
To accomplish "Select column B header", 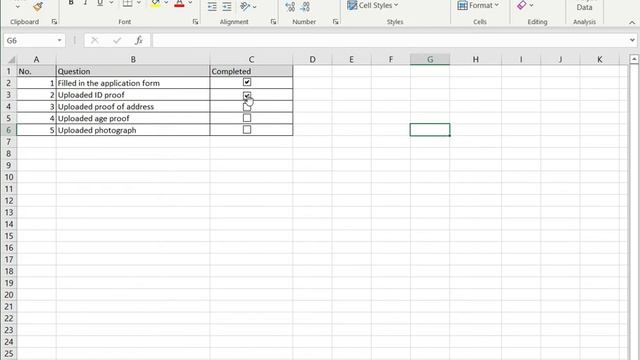I will [x=133, y=60].
